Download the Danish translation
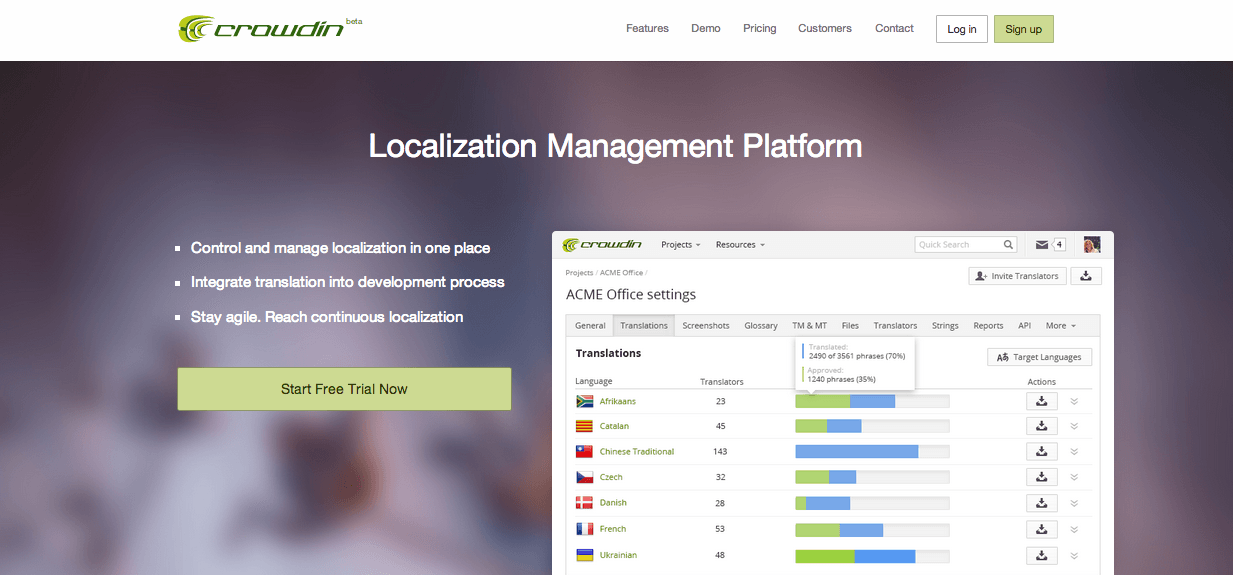This screenshot has height=575, width=1233. (1042, 503)
